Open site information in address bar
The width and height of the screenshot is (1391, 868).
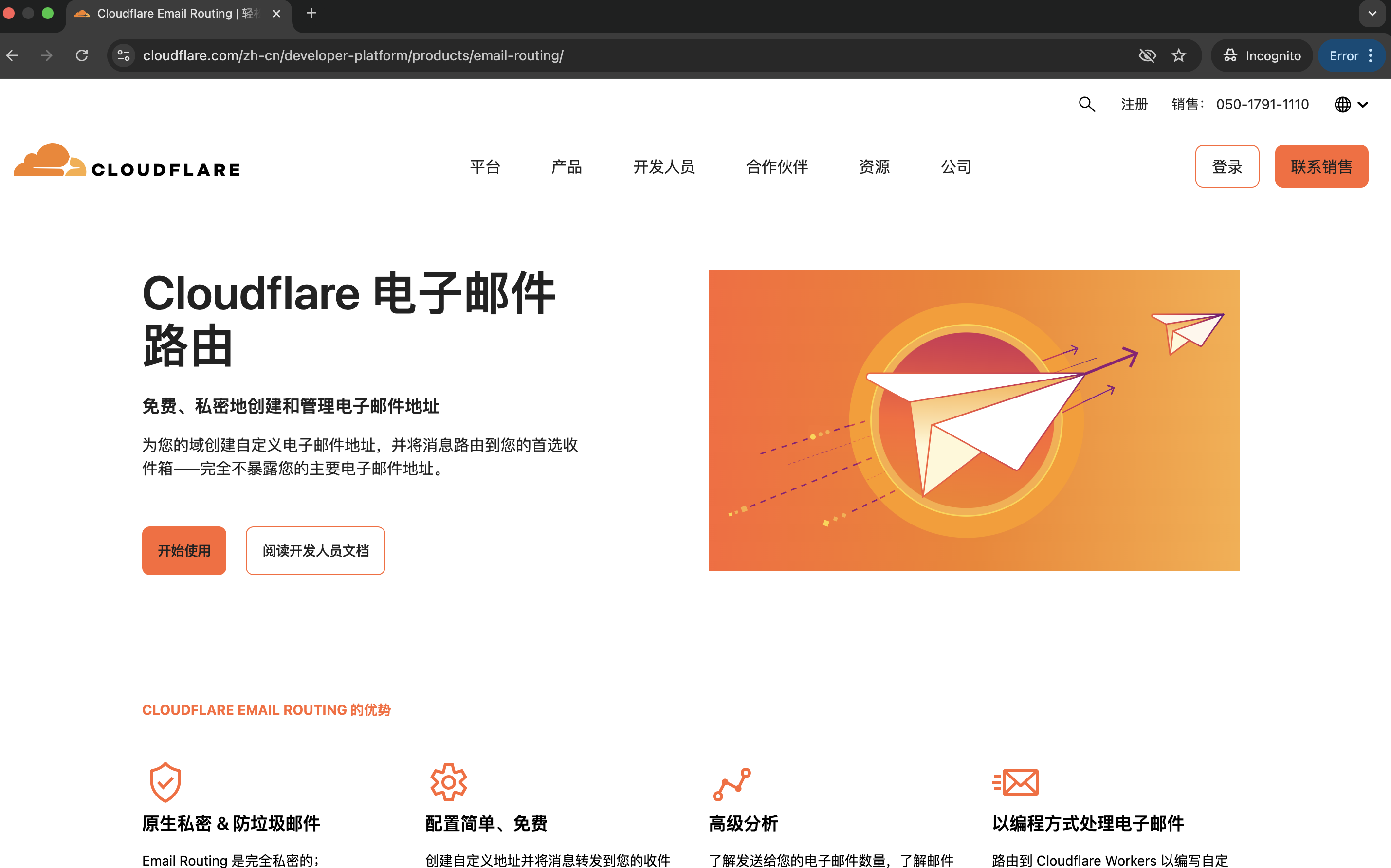(124, 55)
